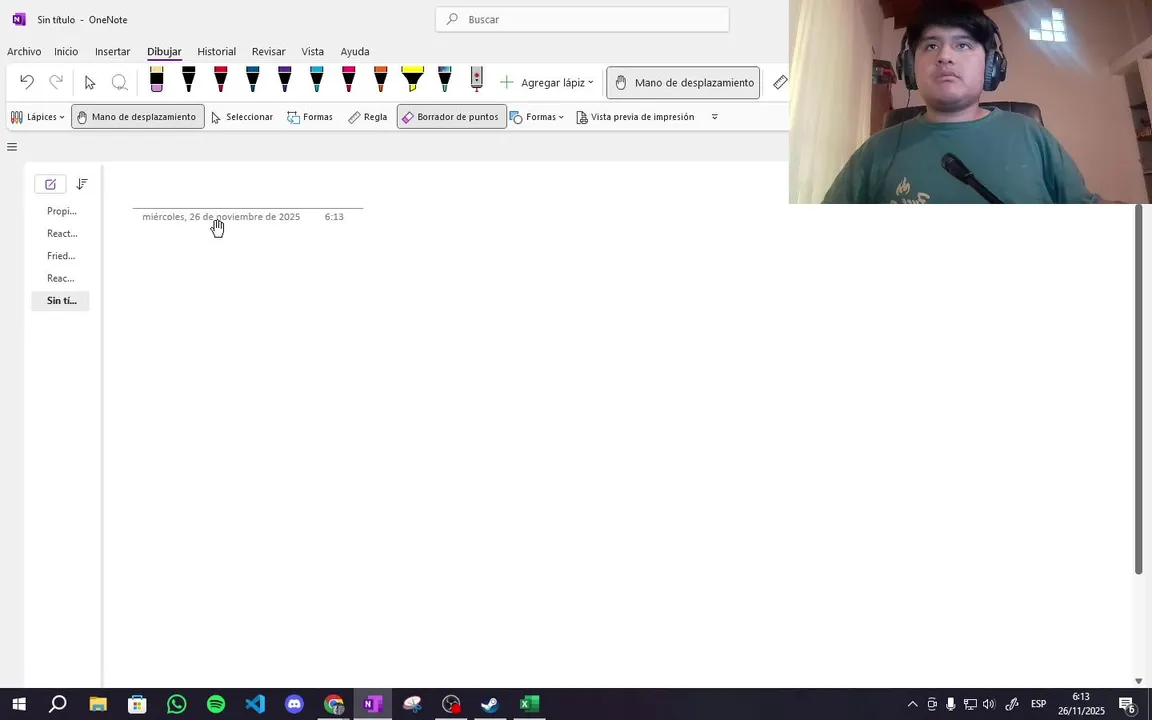
Task: Click the Buscar search box
Action: click(583, 19)
